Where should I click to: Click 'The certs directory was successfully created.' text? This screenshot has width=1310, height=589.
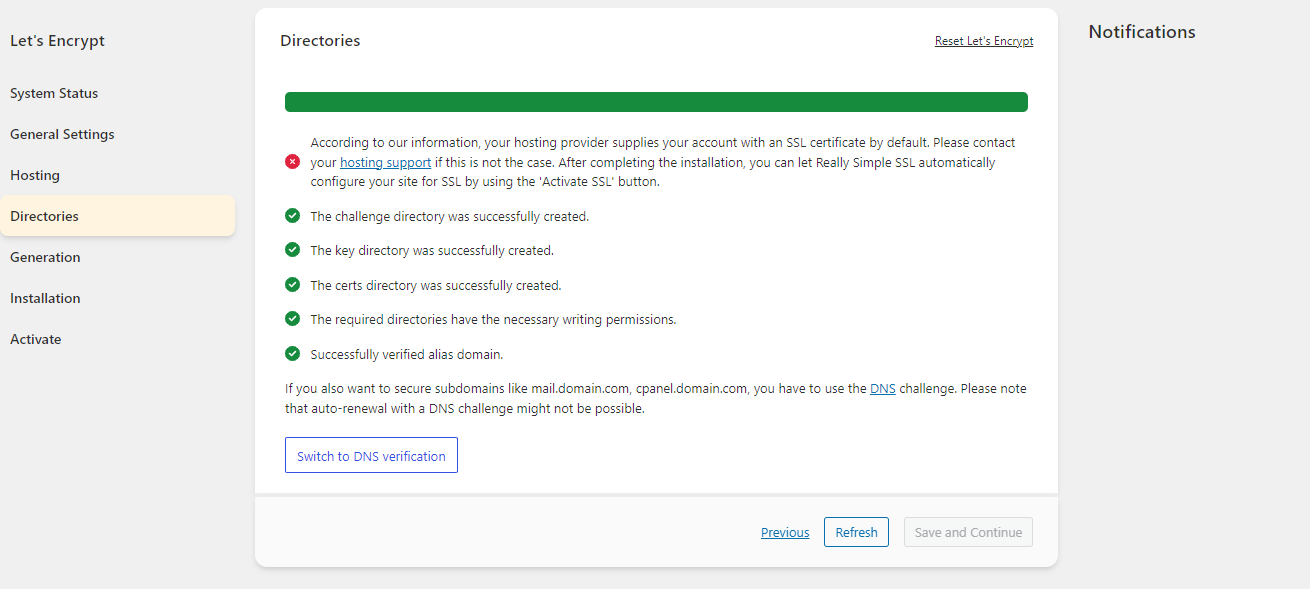436,285
